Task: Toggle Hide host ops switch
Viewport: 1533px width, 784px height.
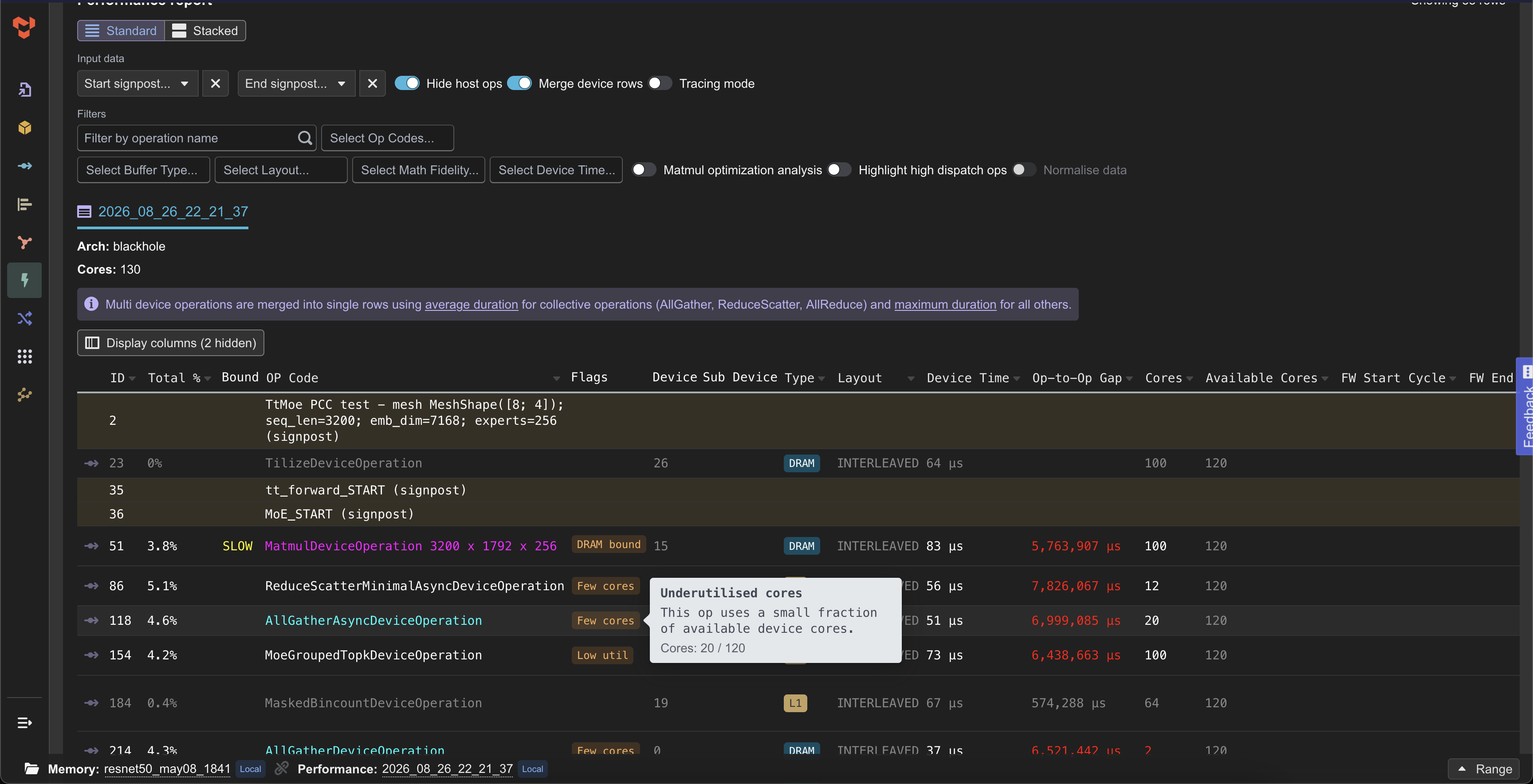Action: click(x=407, y=83)
